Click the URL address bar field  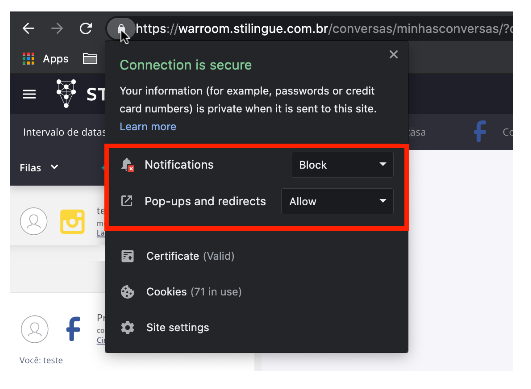pos(323,29)
